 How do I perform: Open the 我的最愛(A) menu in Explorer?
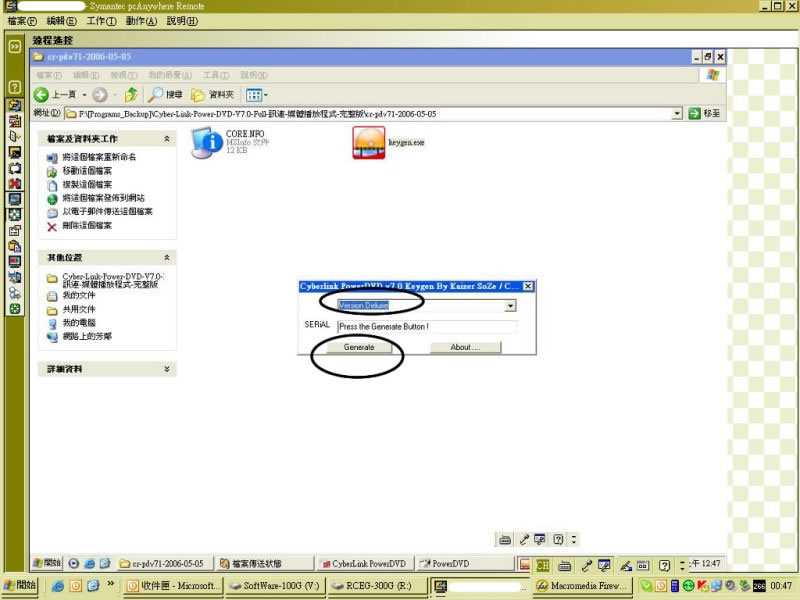pos(170,76)
